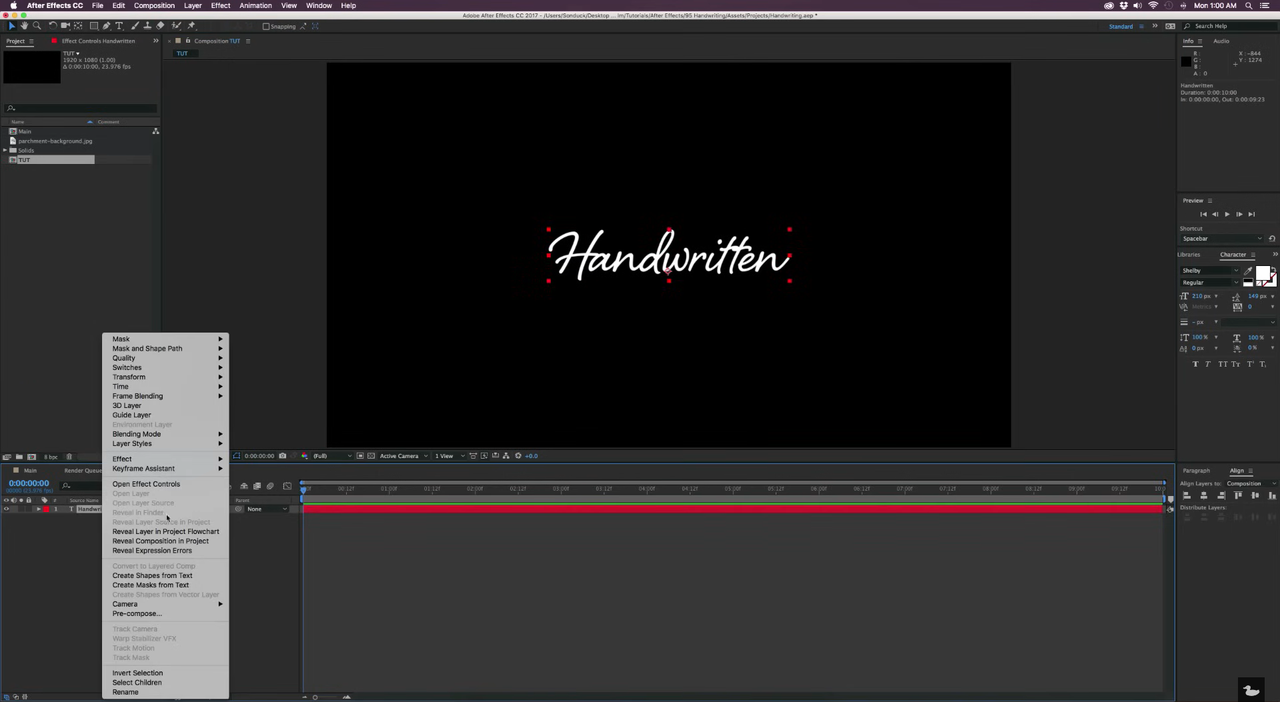The image size is (1280, 702).
Task: Select the Rectangle shape tool
Action: pos(94,26)
